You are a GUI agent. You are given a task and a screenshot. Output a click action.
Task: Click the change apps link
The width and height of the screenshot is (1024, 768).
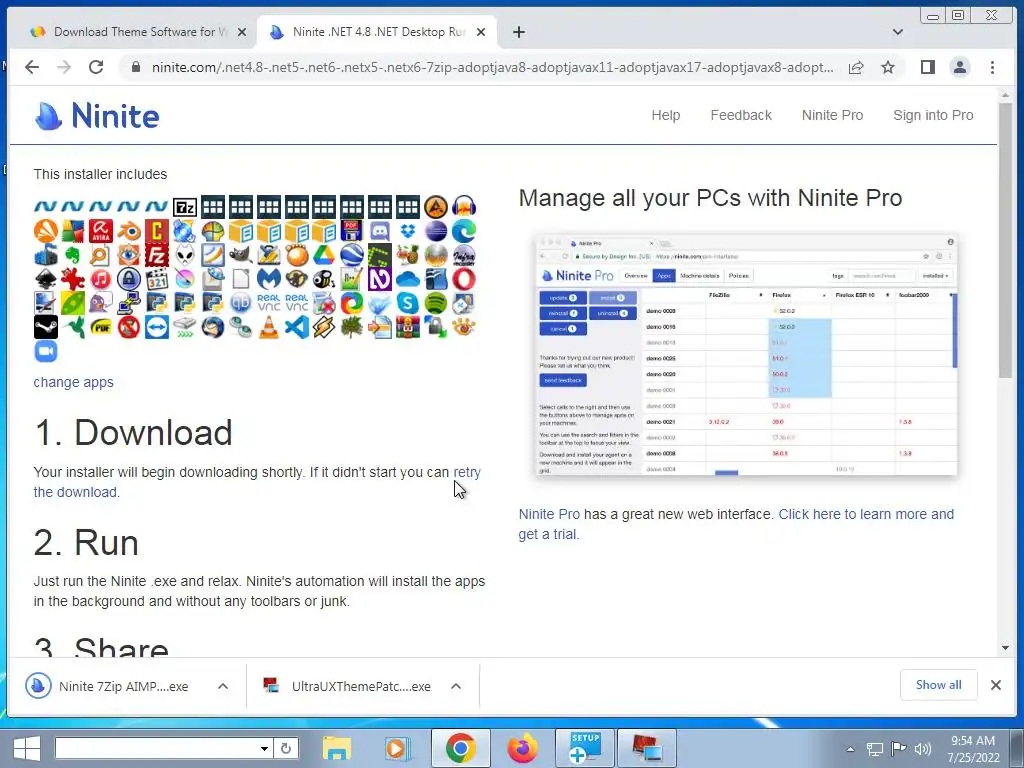73,382
